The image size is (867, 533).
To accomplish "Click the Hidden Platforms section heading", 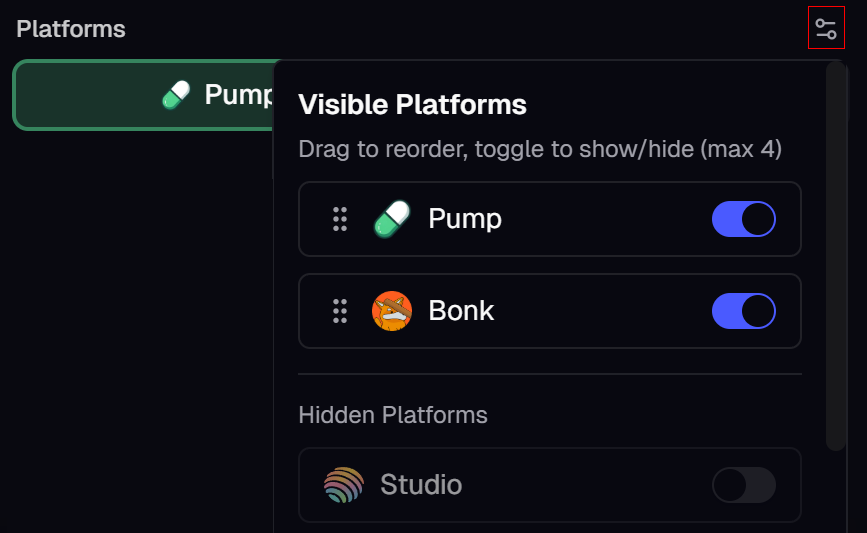I will 393,414.
